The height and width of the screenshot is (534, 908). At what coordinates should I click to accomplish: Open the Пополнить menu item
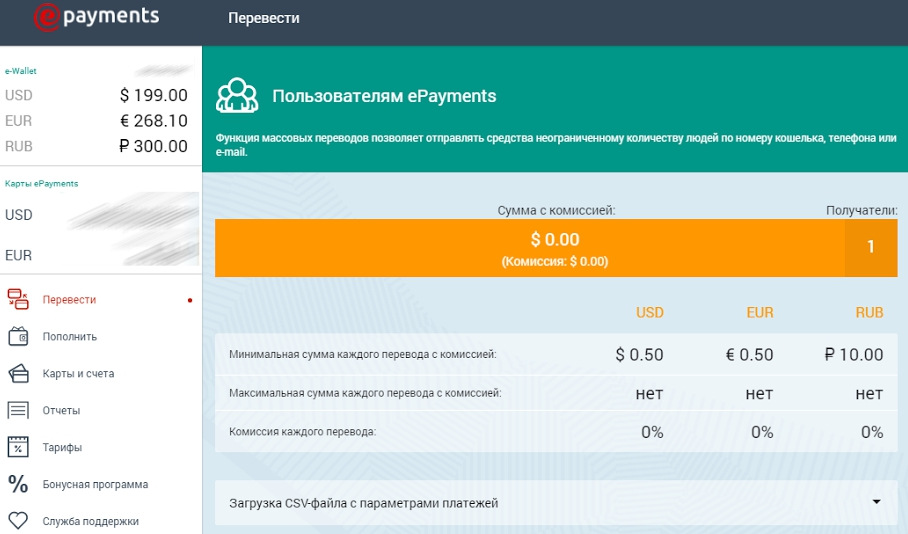pos(69,337)
